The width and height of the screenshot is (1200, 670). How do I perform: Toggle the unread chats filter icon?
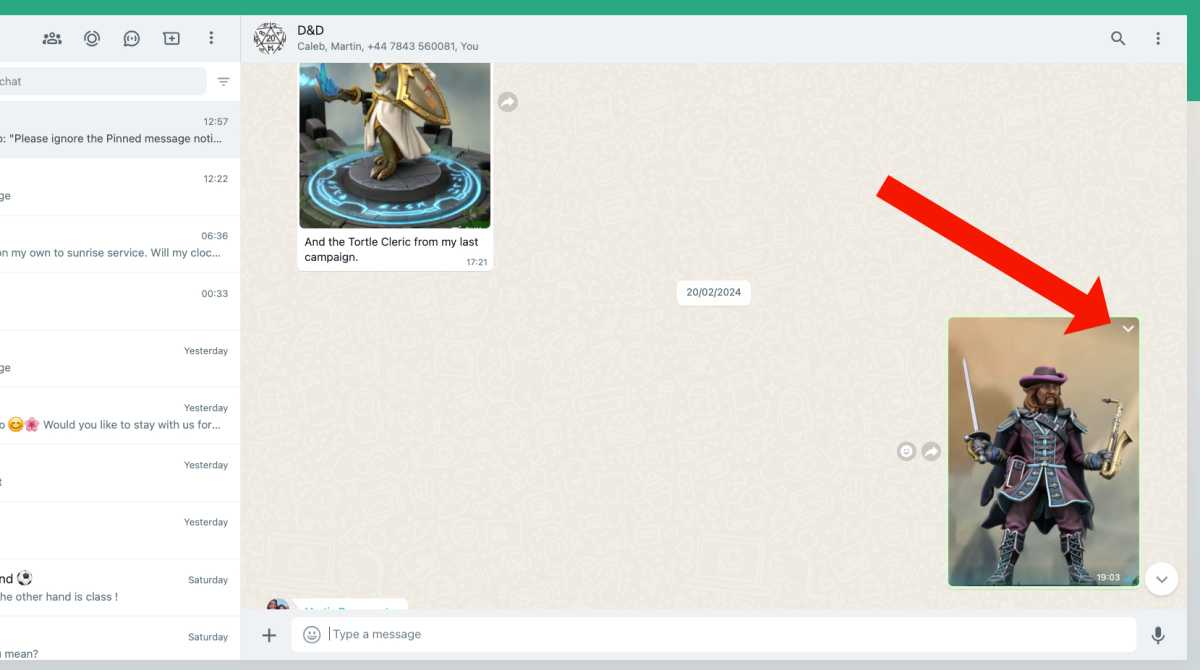point(223,82)
